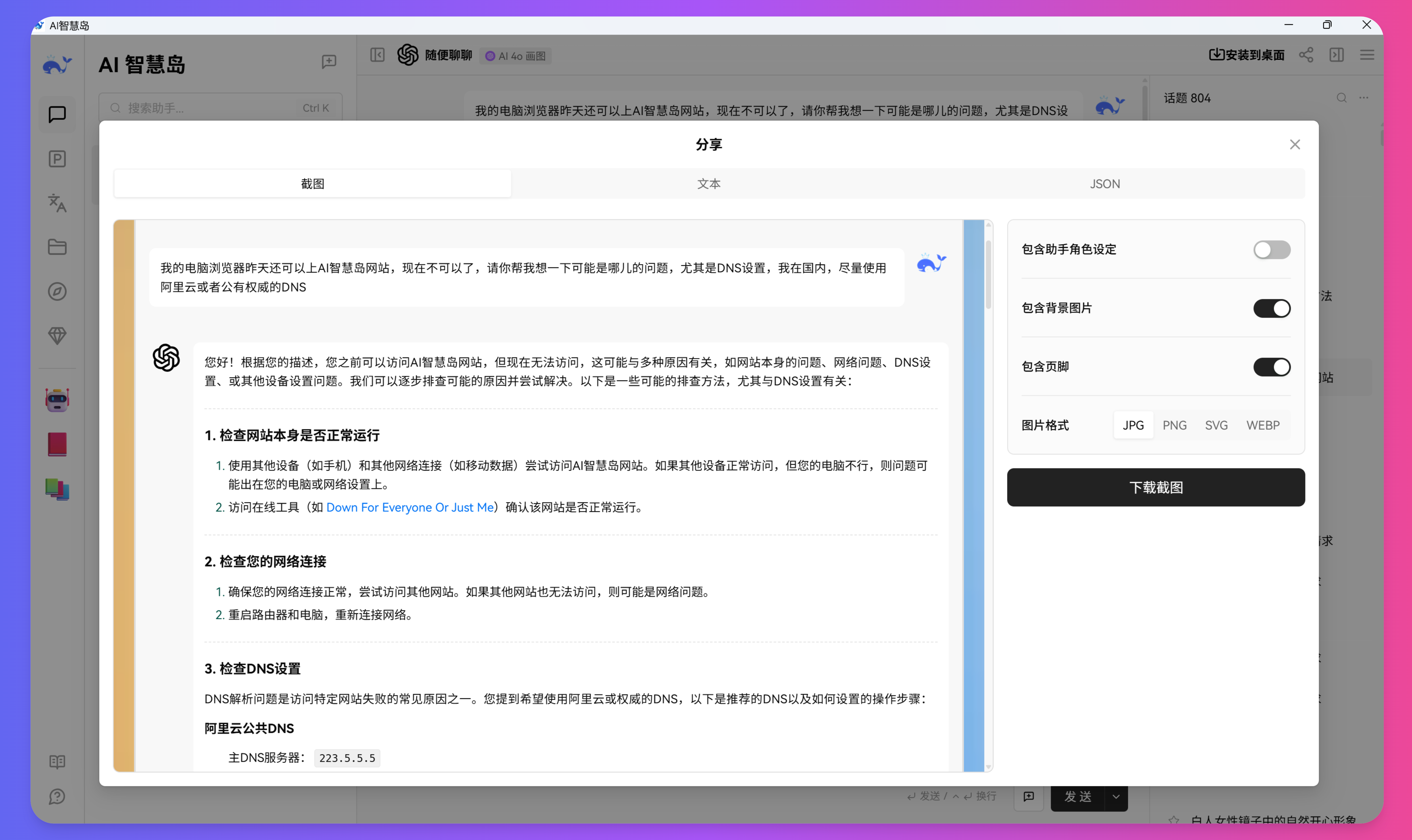Toggle the right topic panel icon

pyautogui.click(x=1337, y=55)
